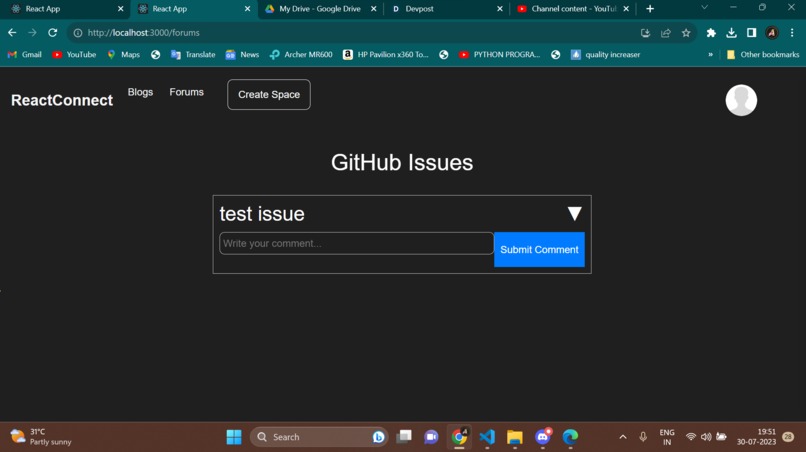This screenshot has width=806, height=452.
Task: Expand the test issue dropdown triangle
Action: click(x=574, y=213)
